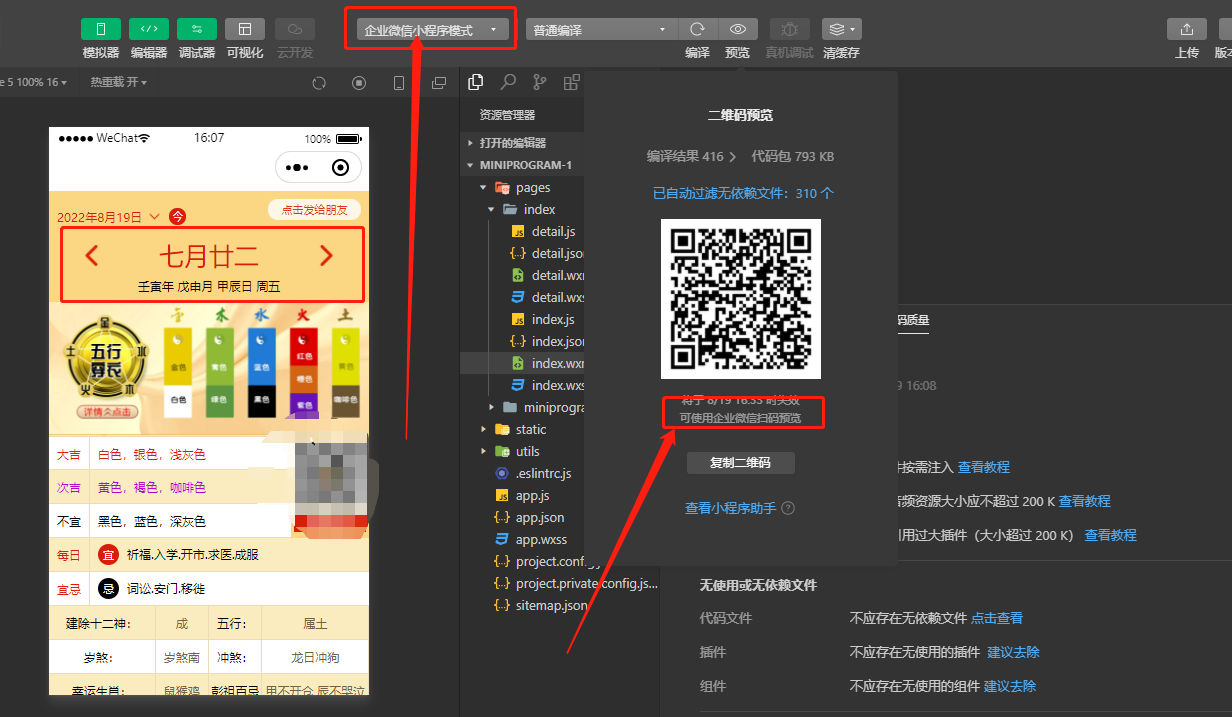The width and height of the screenshot is (1232, 717).
Task: Click 查看教程 link beside 按需注入
Action: (x=984, y=467)
